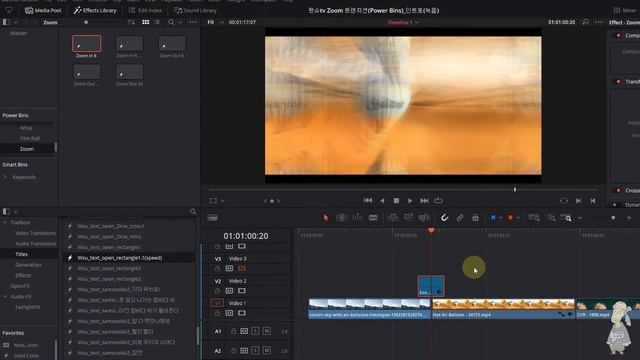Screen dimensions: 640x360
Task: Click the Mark In icon below viewer
Action: click(578, 200)
